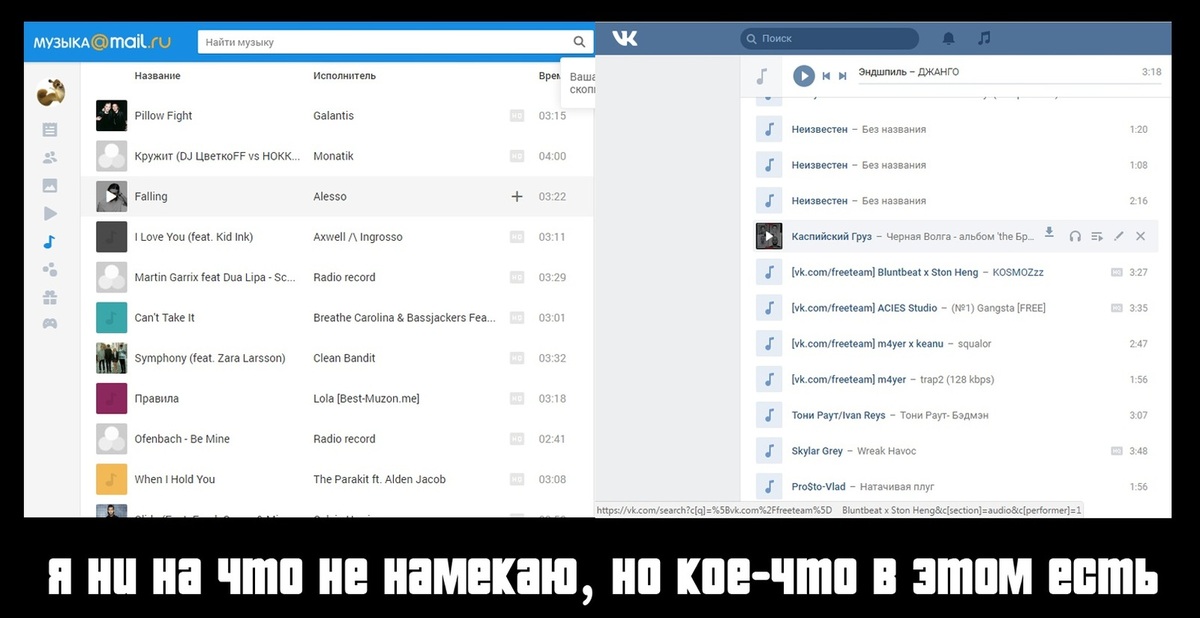
Task: Click the note icon beside Skylar Grey
Action: click(768, 451)
